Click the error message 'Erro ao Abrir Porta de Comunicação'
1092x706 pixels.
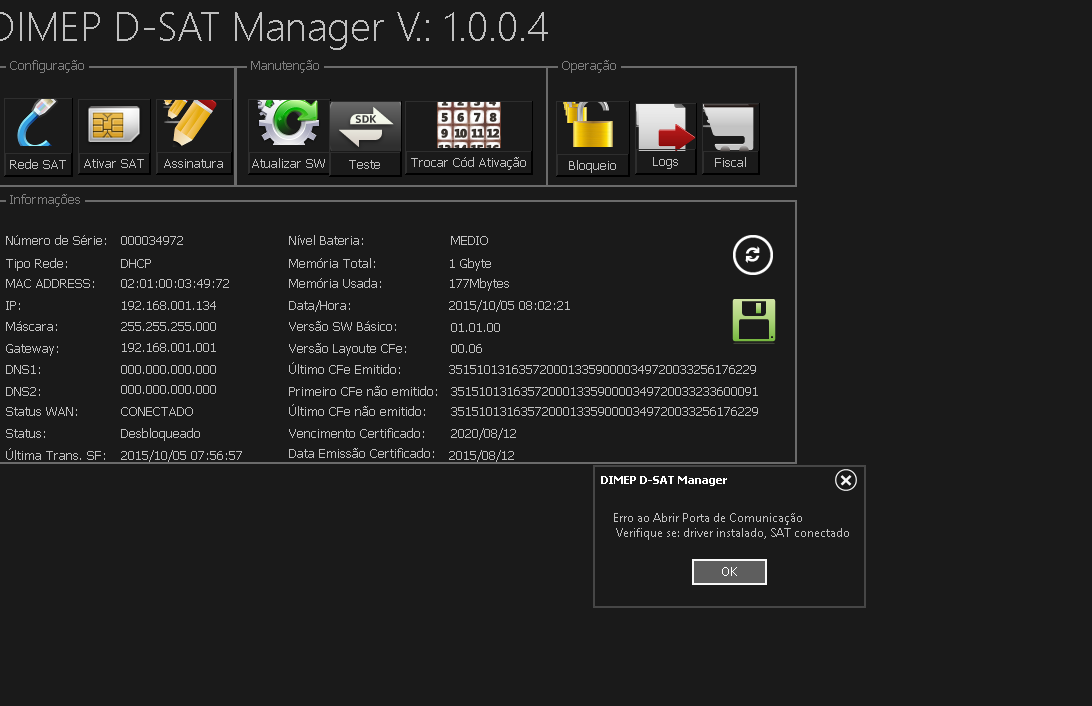708,518
